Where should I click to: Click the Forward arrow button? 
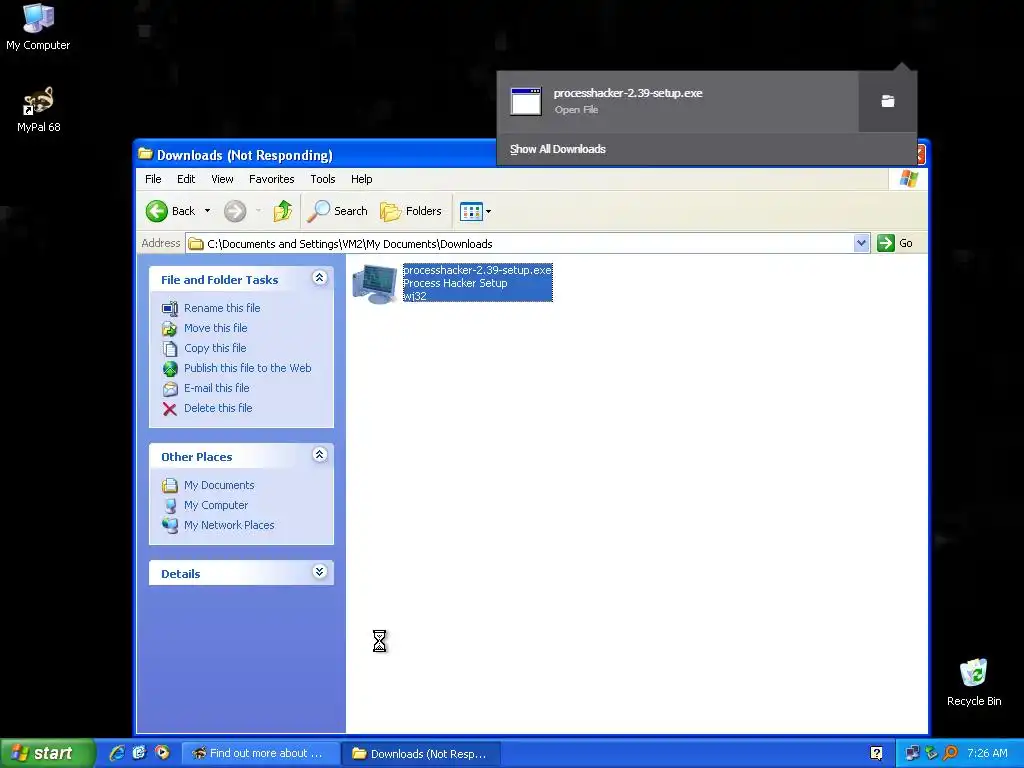pos(235,211)
